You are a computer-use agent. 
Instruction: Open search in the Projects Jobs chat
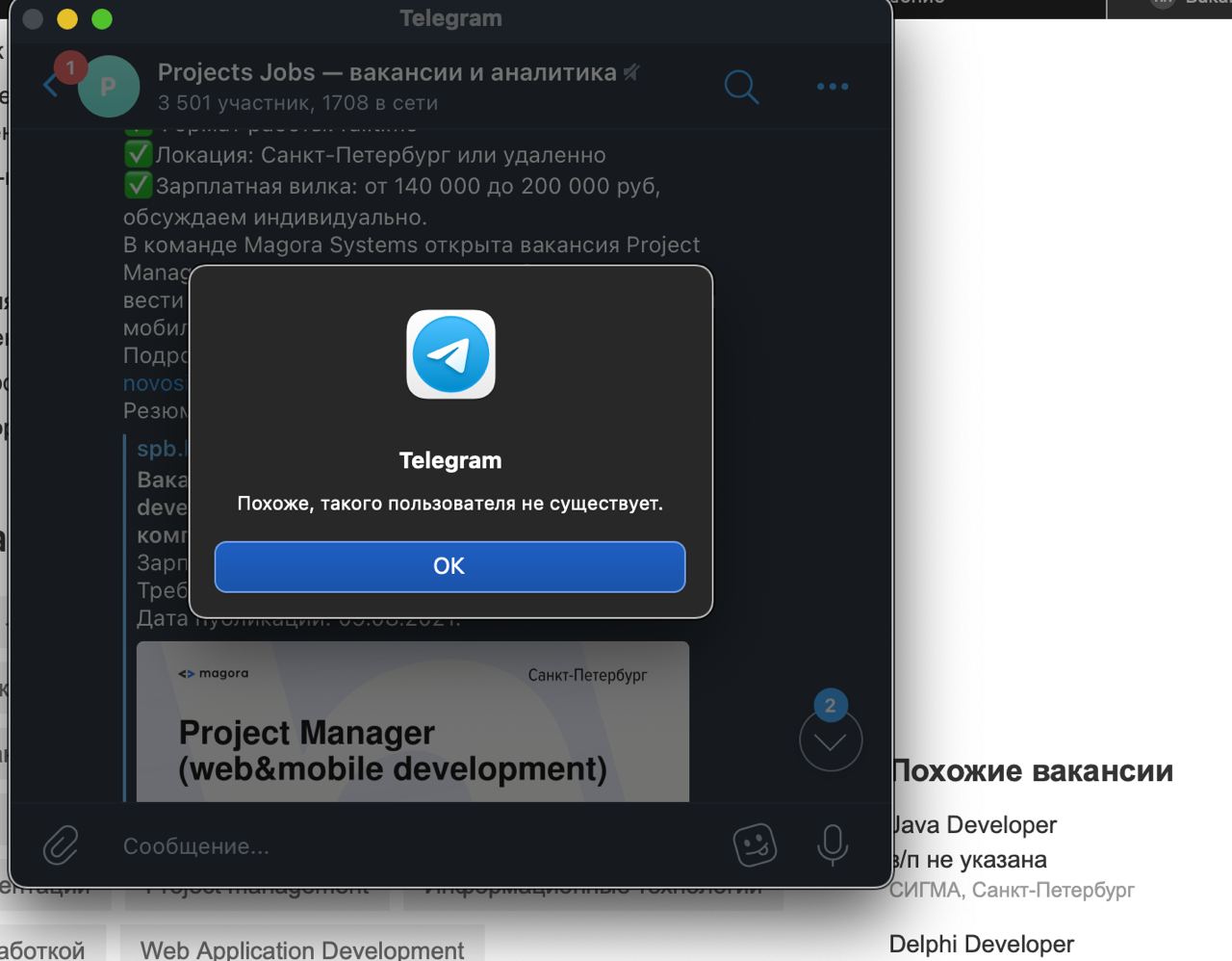tap(741, 87)
